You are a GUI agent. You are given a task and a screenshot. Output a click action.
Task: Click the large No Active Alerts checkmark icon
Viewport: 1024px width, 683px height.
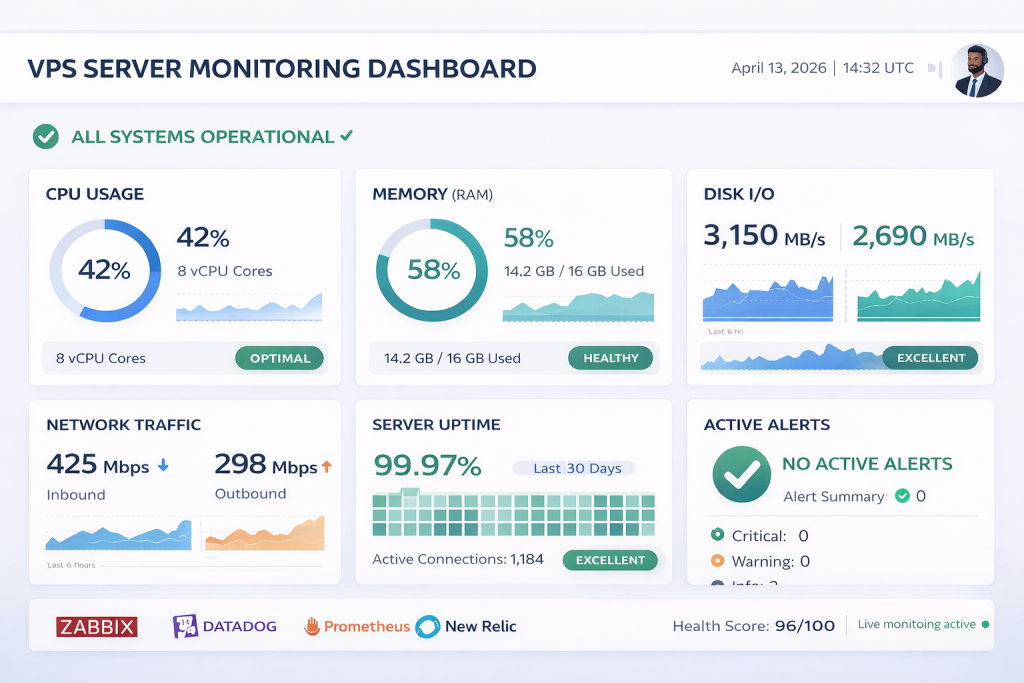pyautogui.click(x=741, y=474)
